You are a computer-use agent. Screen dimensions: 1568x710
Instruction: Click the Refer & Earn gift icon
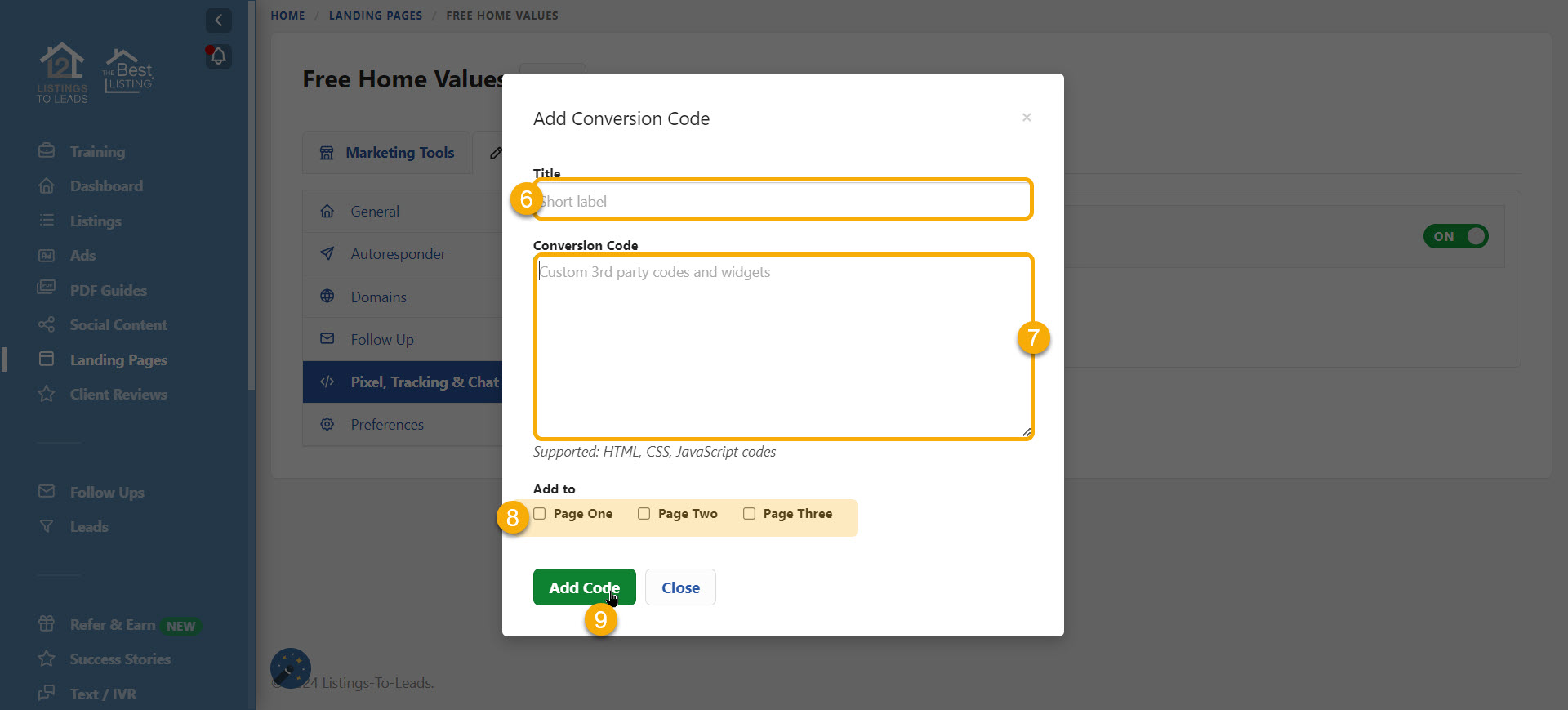[x=47, y=625]
